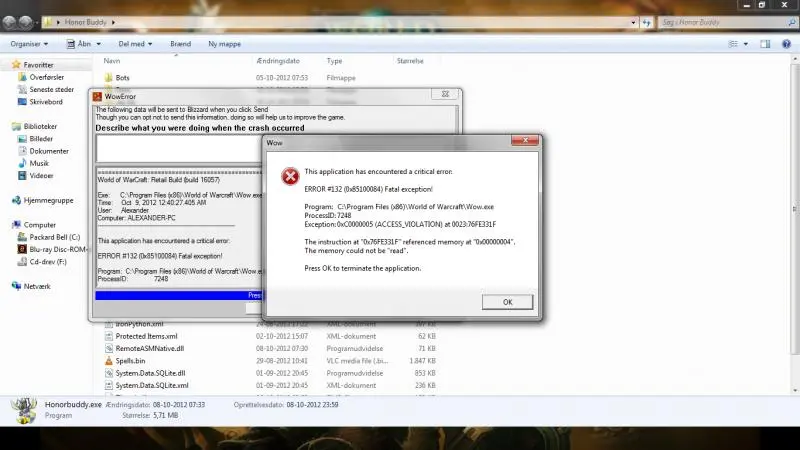Open Skrivebord in the sidebar
This screenshot has height=450, width=800.
click(46, 102)
